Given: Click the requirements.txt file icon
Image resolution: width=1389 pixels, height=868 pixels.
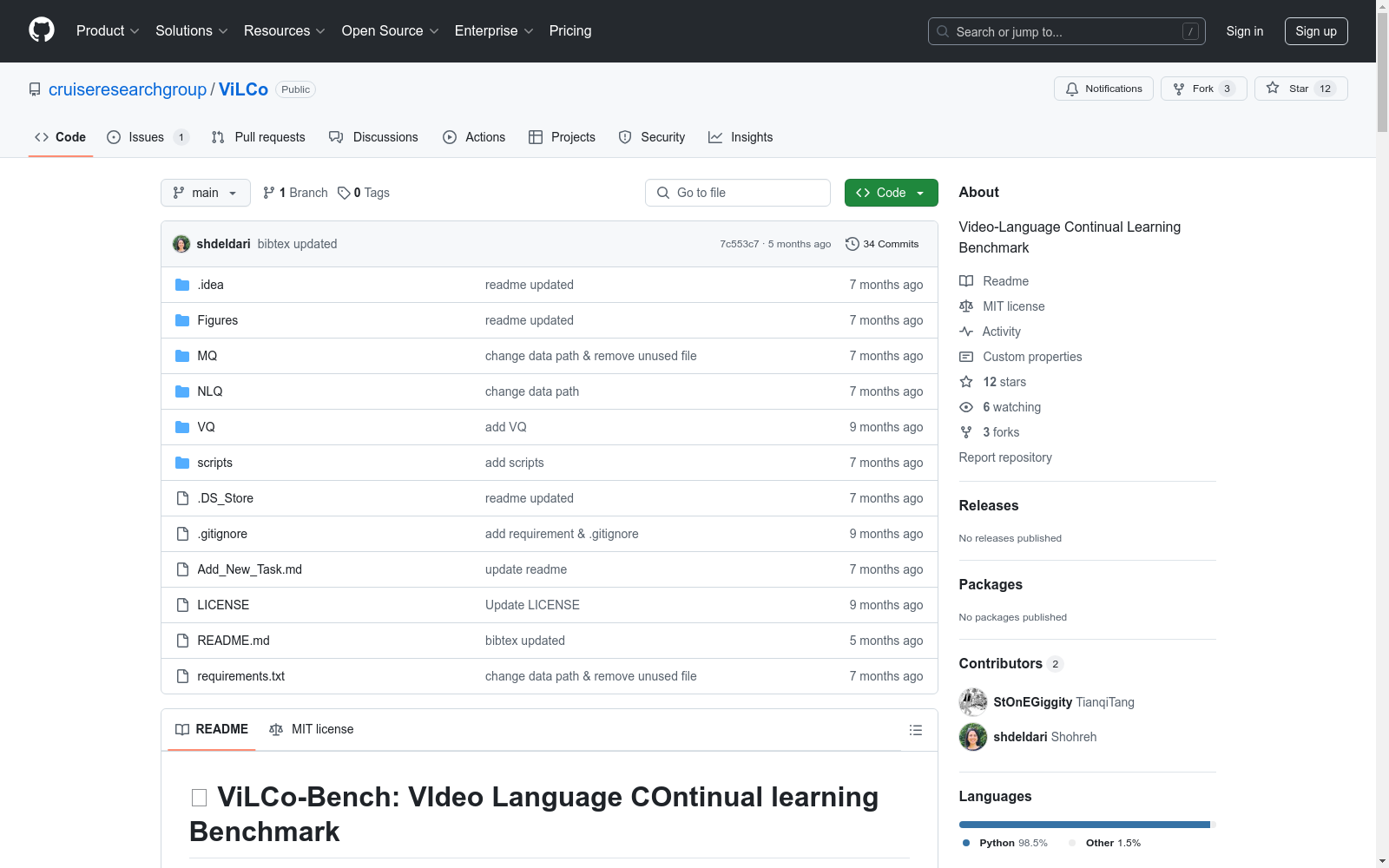Looking at the screenshot, I should 182,676.
